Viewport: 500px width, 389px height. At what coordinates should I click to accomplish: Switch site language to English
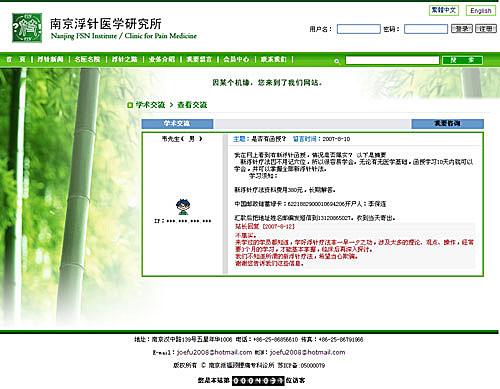[x=481, y=11]
